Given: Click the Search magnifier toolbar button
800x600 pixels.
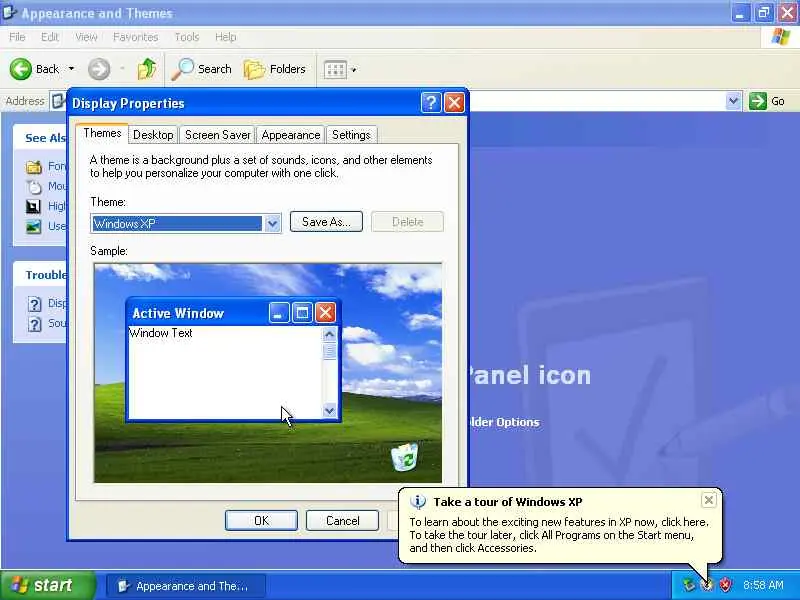Looking at the screenshot, I should 201,69.
